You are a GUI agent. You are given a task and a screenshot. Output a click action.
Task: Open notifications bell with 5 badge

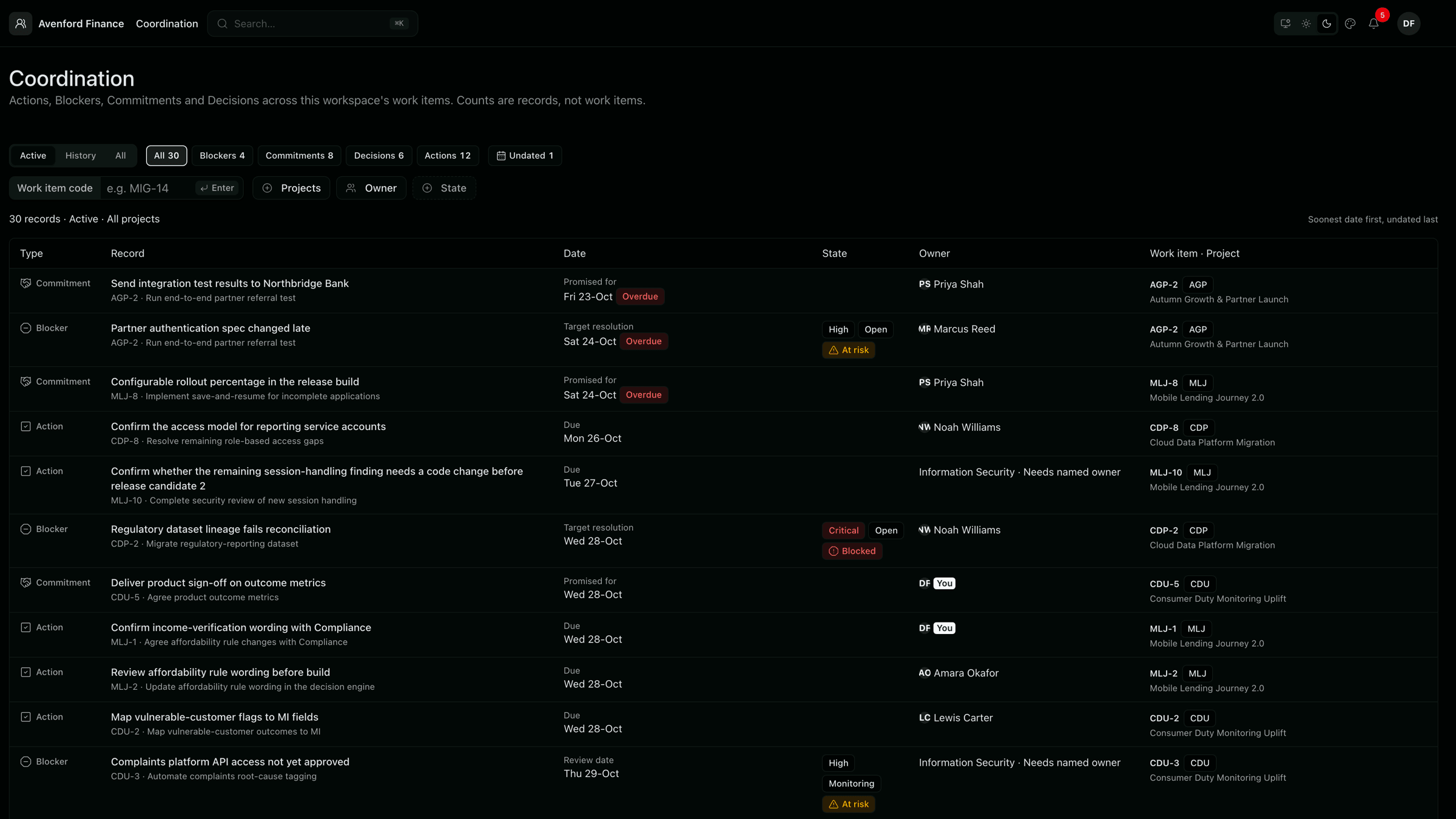pyautogui.click(x=1374, y=24)
